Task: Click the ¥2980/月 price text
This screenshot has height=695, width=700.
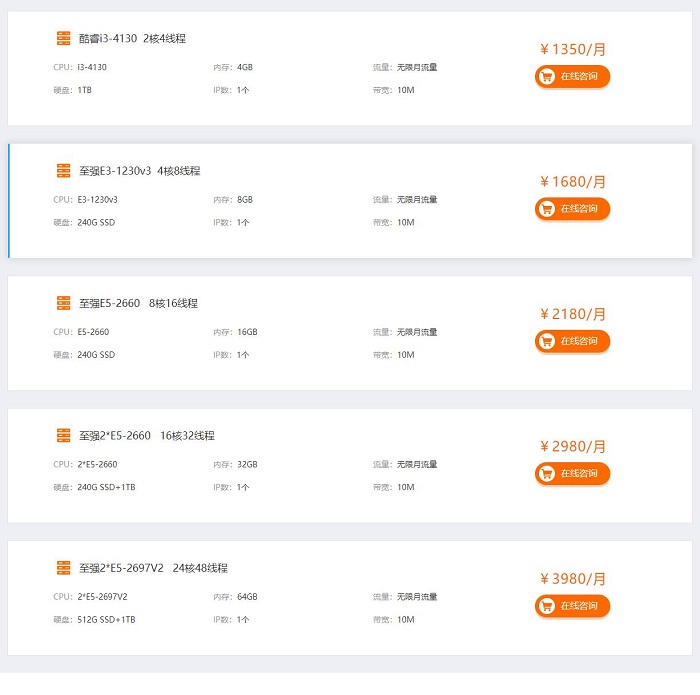Action: coord(572,446)
